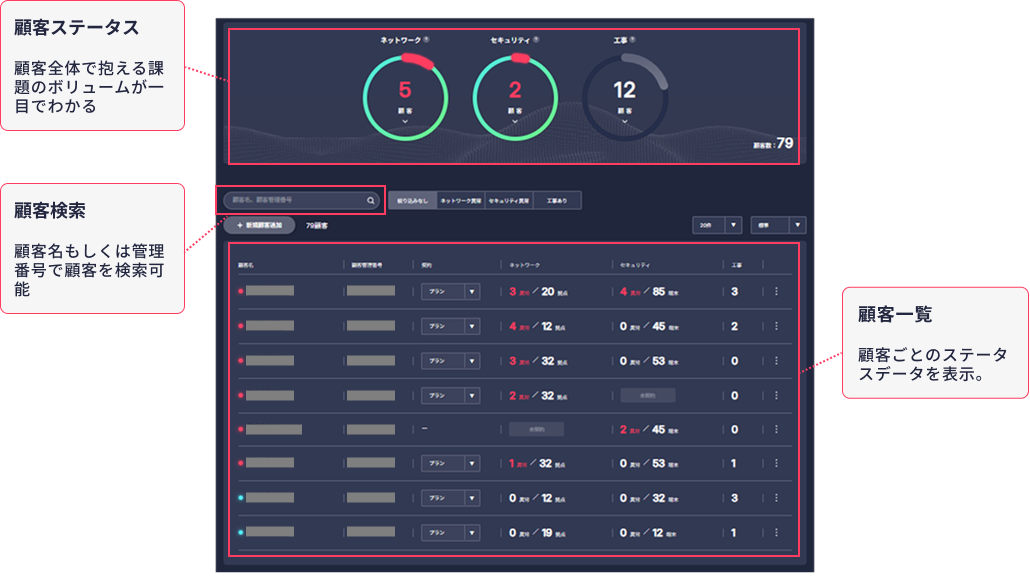This screenshot has height=578, width=1030.
Task: Open kebab menu for row with network 0/12
Action: tap(776, 498)
